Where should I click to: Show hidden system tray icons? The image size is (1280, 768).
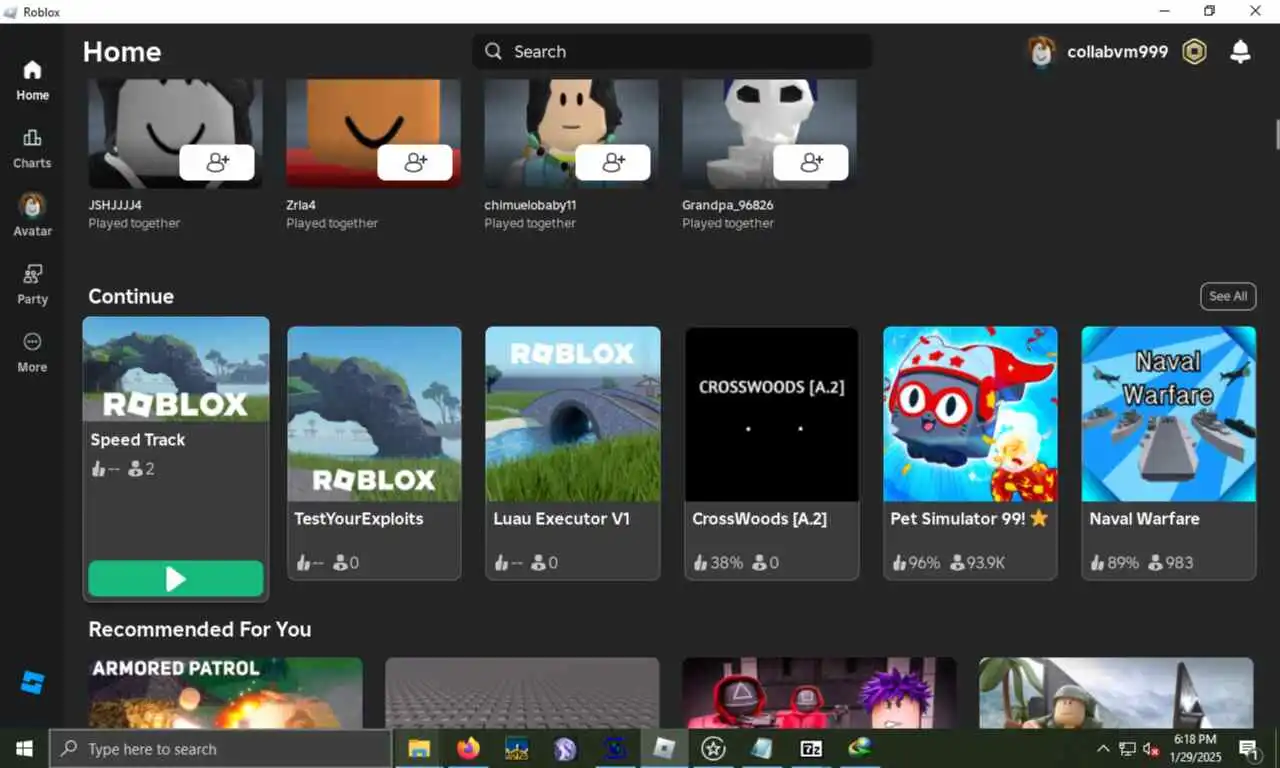[1103, 748]
